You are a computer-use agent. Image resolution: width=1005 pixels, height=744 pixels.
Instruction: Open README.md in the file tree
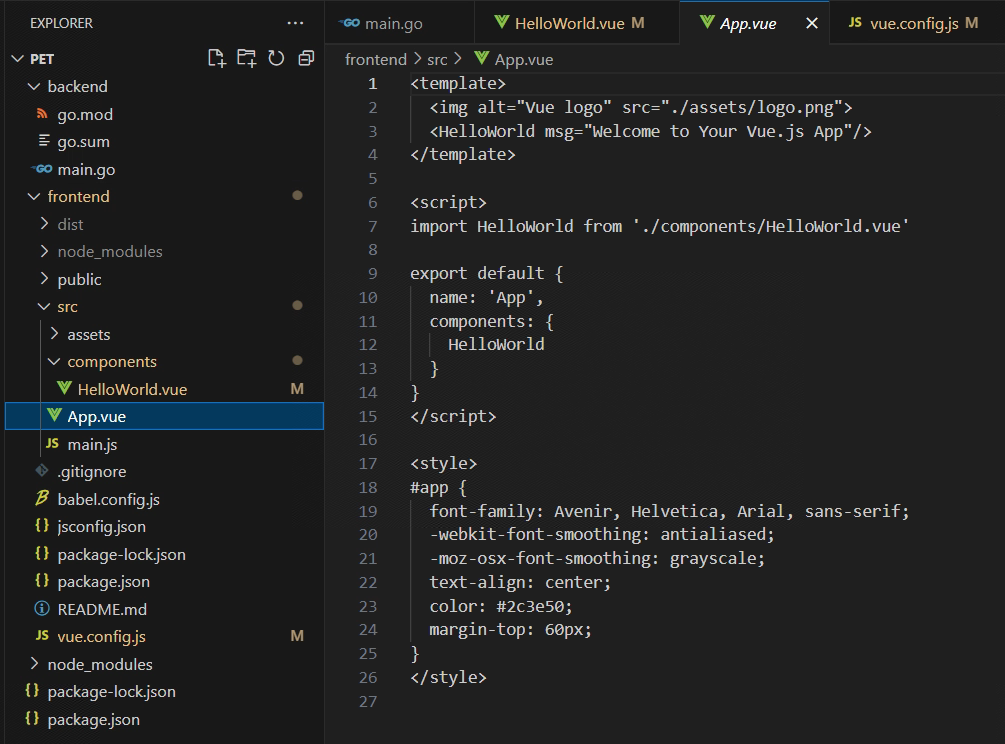point(164,609)
